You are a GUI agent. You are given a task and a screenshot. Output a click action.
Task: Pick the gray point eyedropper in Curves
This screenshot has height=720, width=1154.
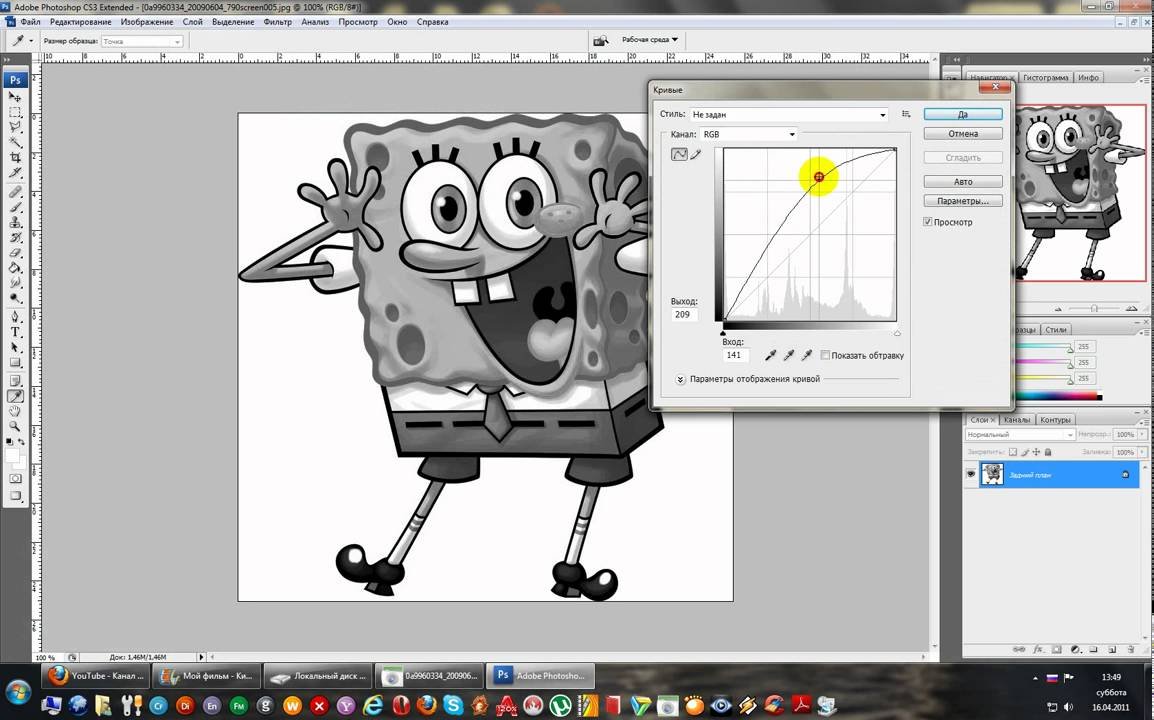789,356
